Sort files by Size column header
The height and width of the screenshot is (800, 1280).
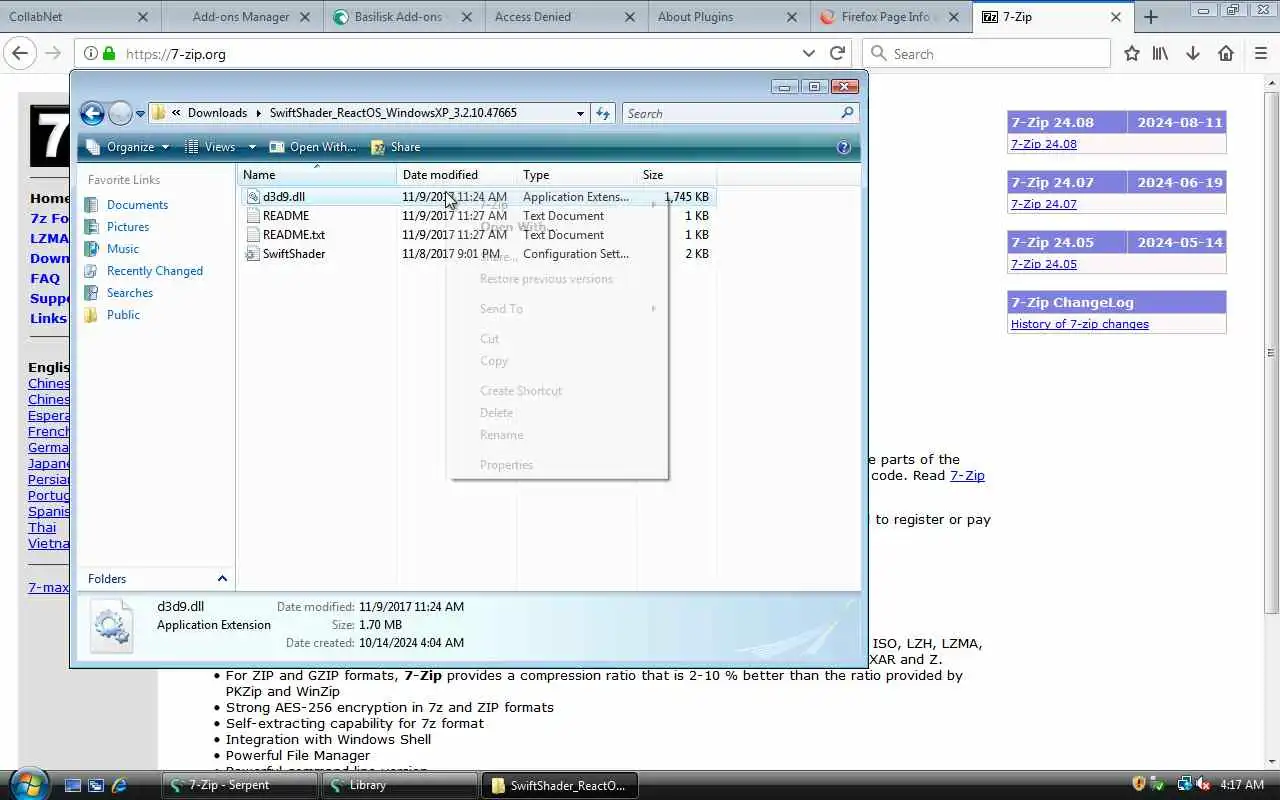coord(677,175)
